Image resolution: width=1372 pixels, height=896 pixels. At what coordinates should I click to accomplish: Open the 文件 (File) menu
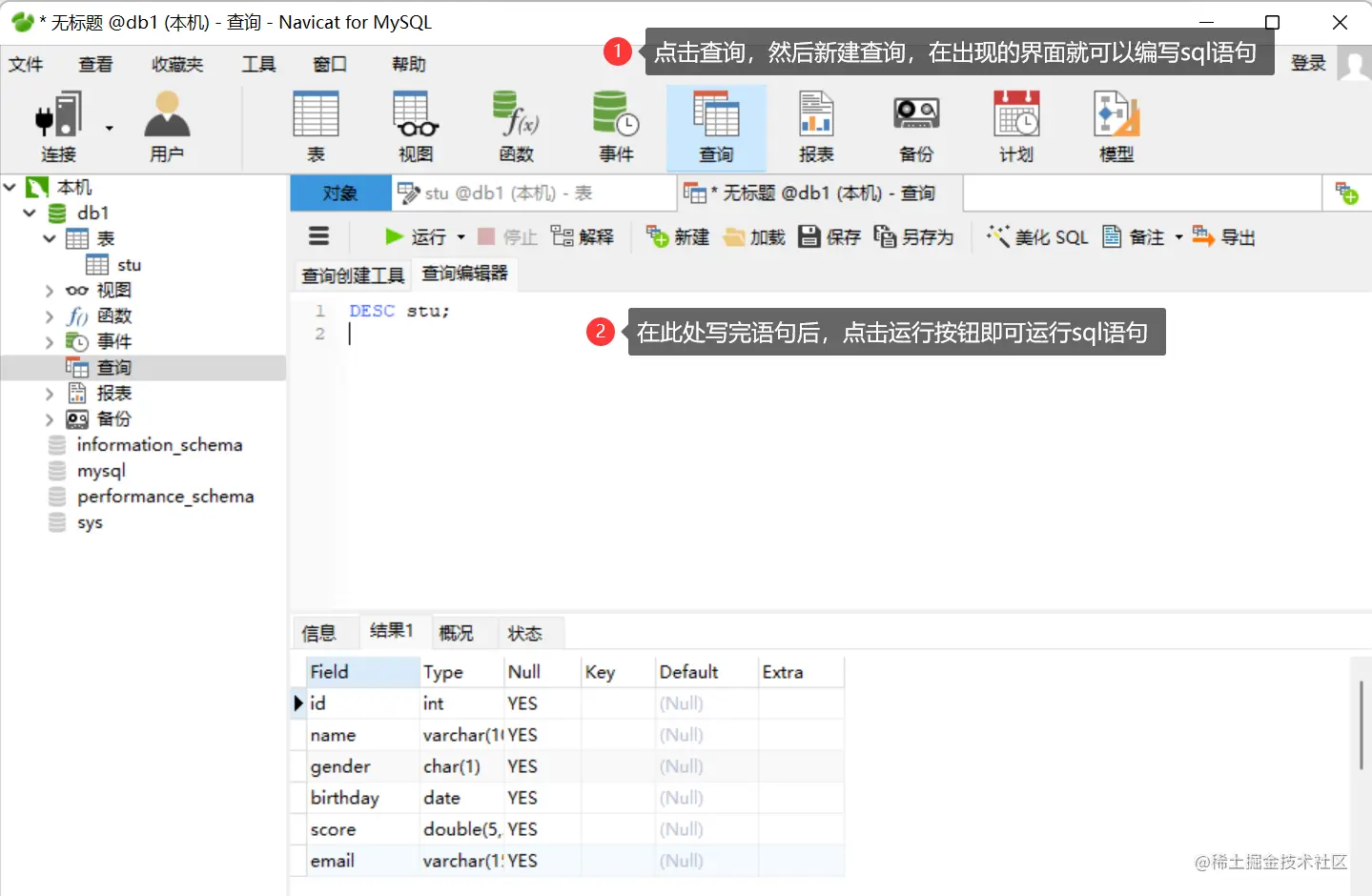click(x=26, y=64)
